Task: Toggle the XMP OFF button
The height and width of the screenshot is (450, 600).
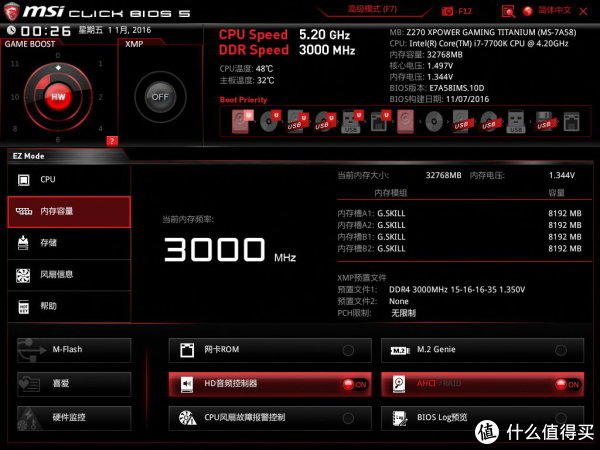Action: point(160,97)
